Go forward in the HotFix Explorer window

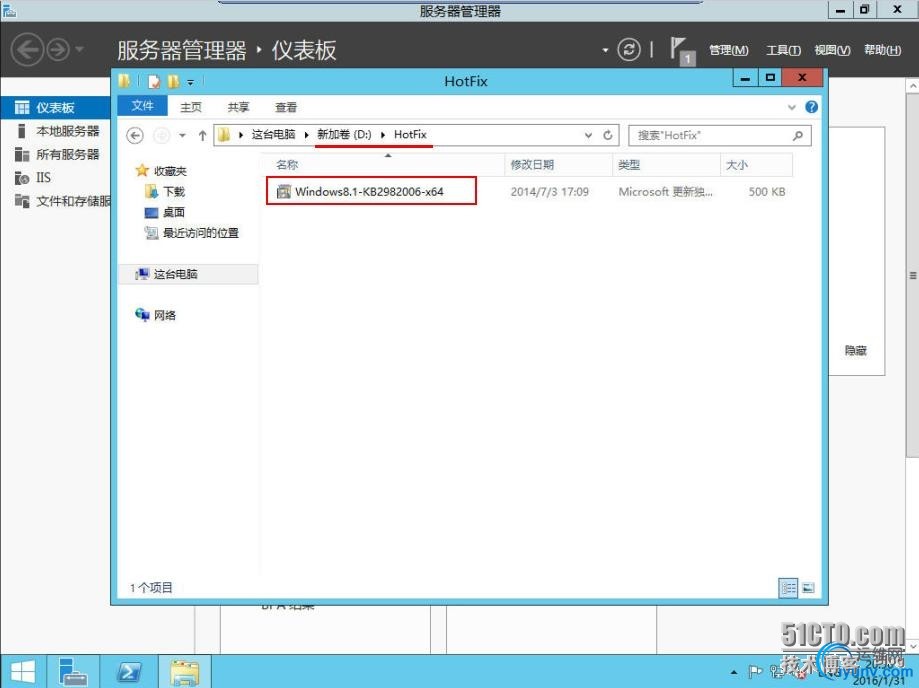pyautogui.click(x=161, y=135)
